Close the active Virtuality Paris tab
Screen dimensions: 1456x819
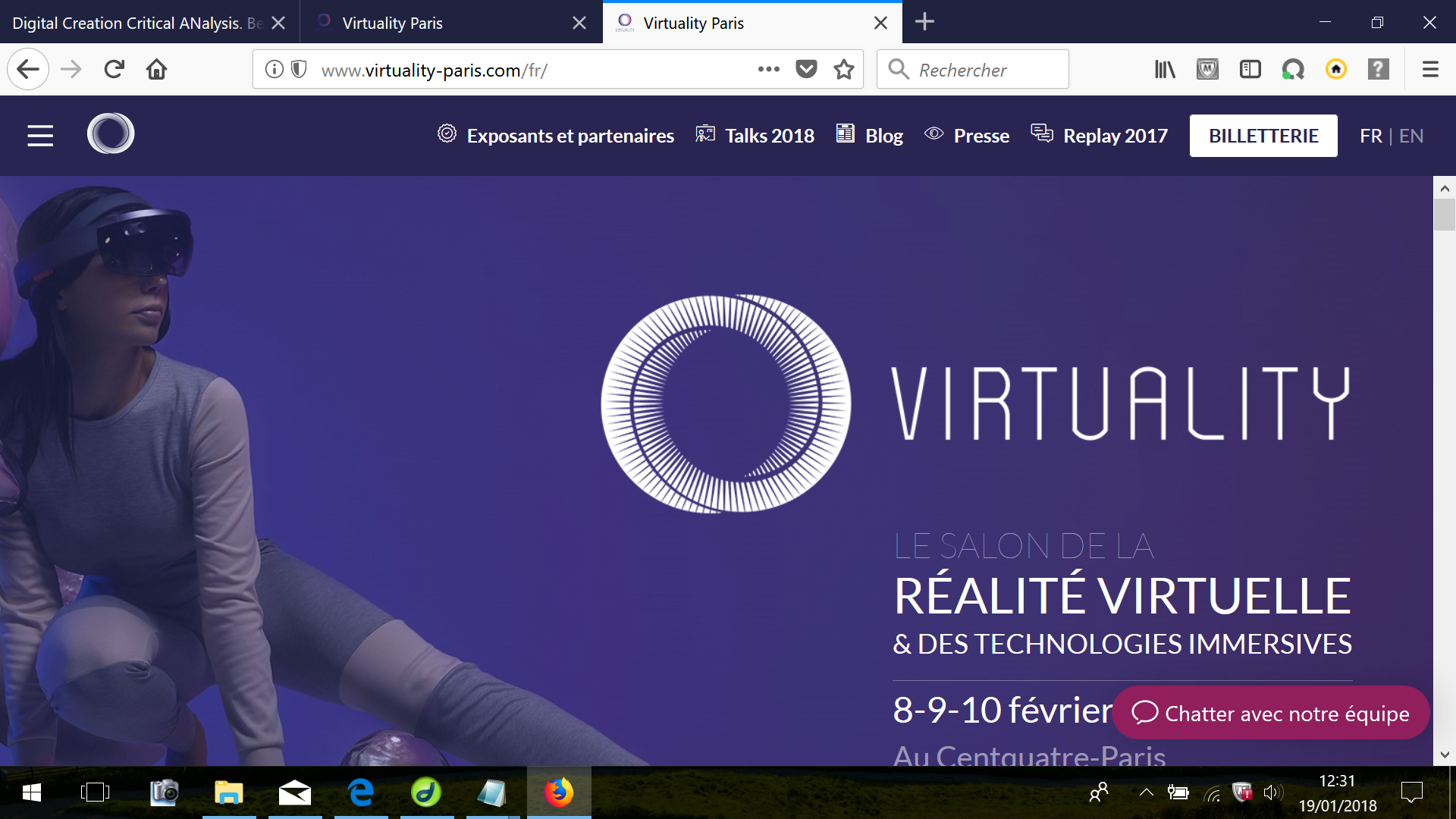click(x=880, y=23)
